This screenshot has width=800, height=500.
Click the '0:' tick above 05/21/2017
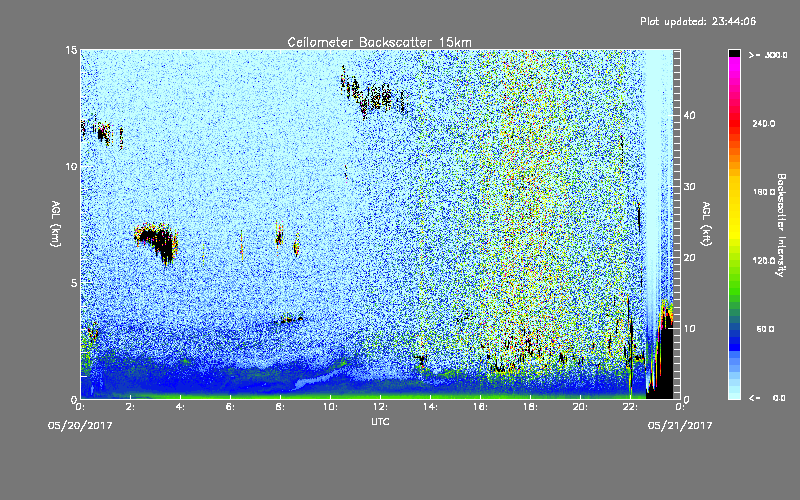coord(680,407)
